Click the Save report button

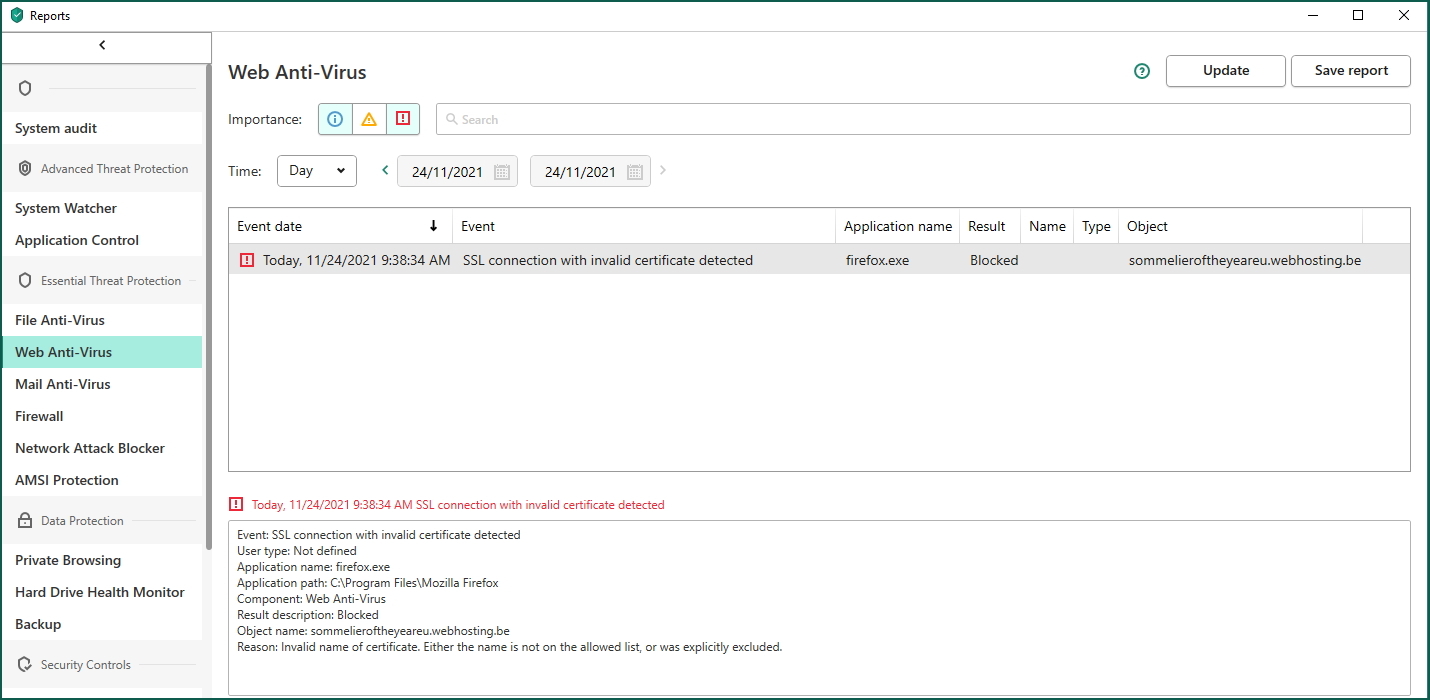(1350, 71)
